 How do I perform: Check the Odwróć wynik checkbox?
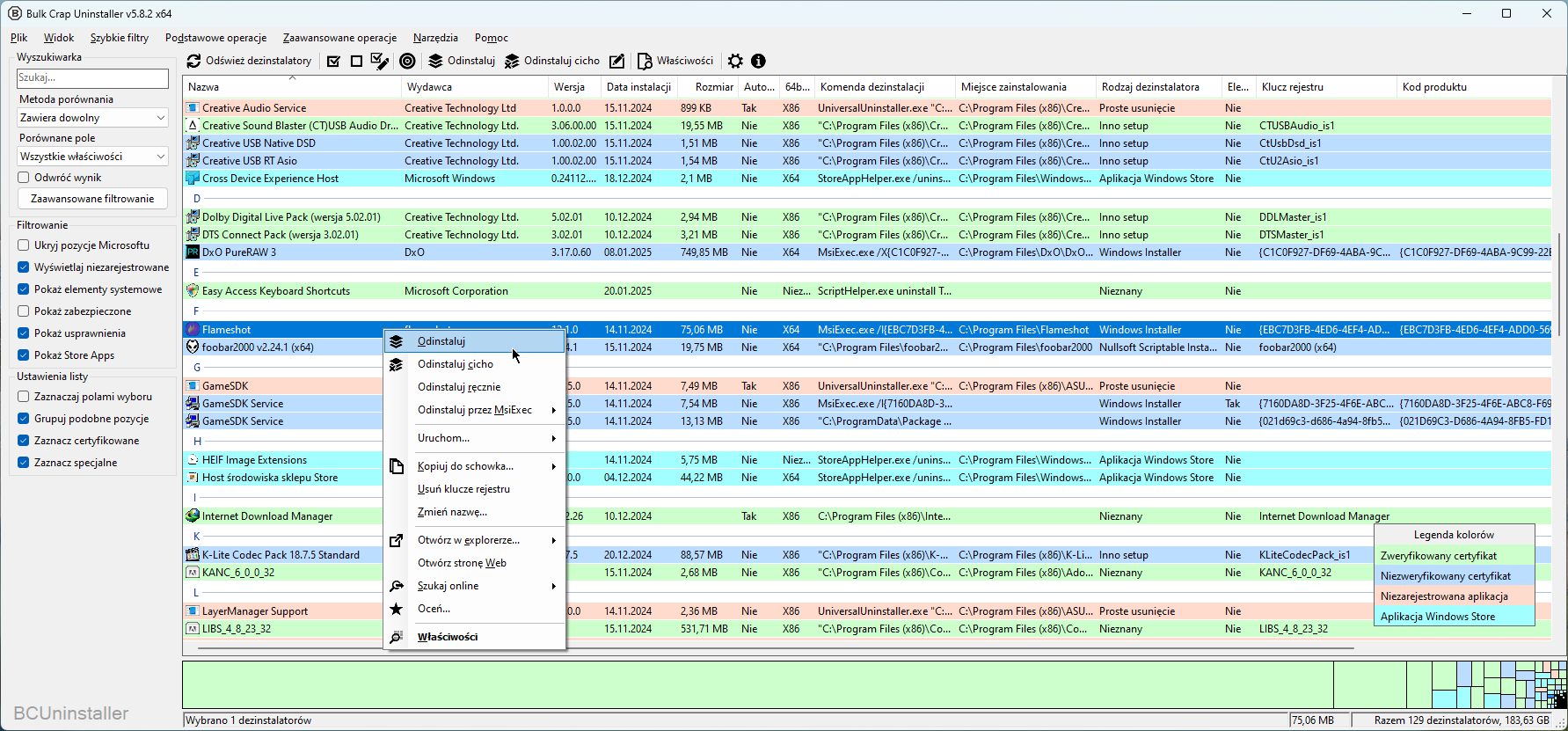pyautogui.click(x=24, y=178)
